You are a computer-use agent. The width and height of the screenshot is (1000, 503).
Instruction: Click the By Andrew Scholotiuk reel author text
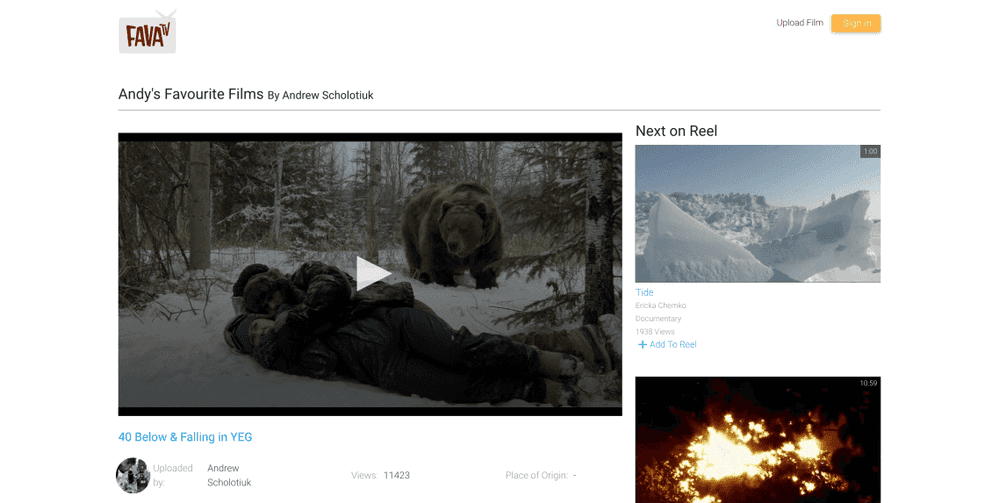point(320,96)
